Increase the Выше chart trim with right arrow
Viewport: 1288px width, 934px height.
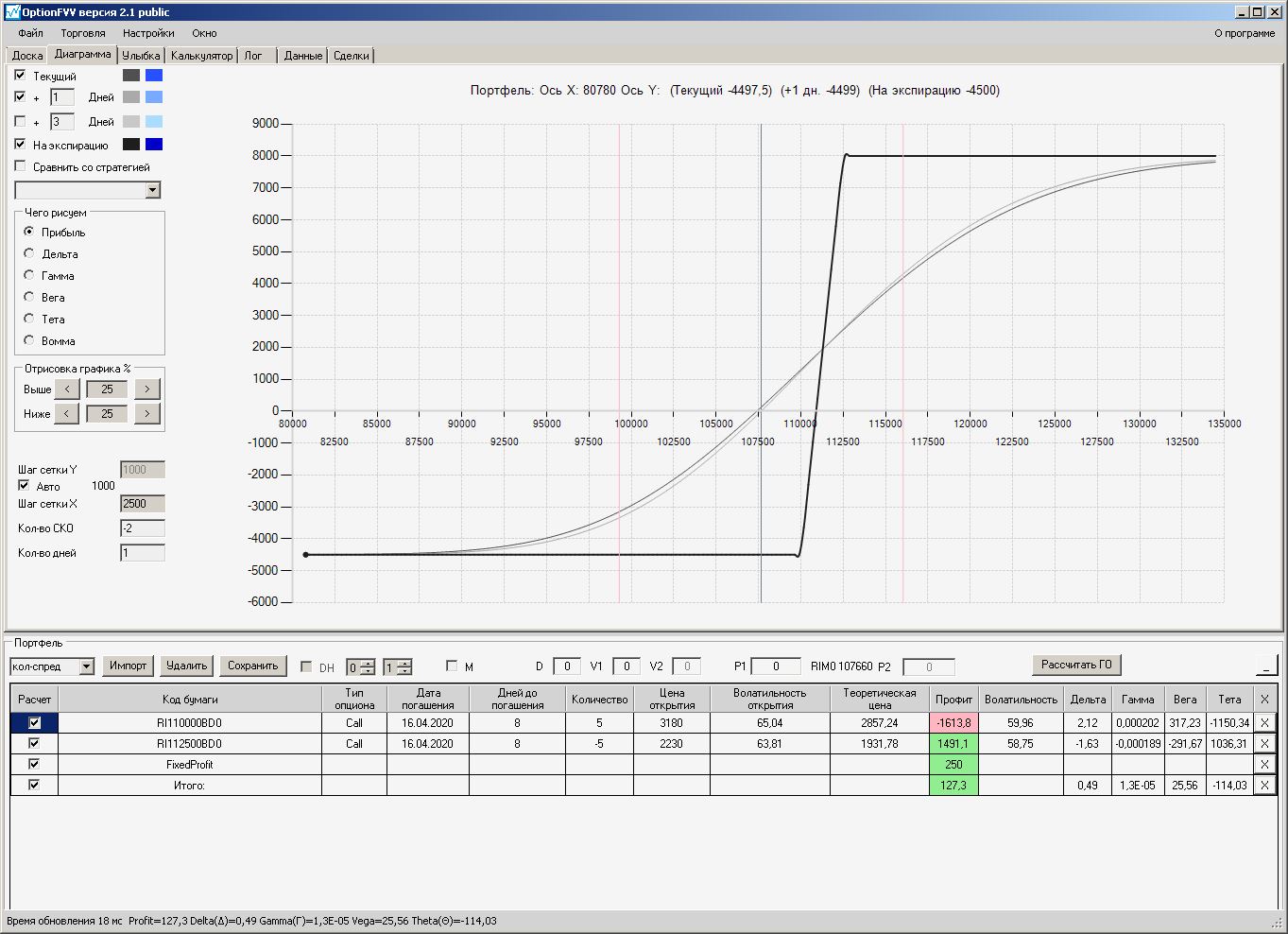[x=147, y=389]
